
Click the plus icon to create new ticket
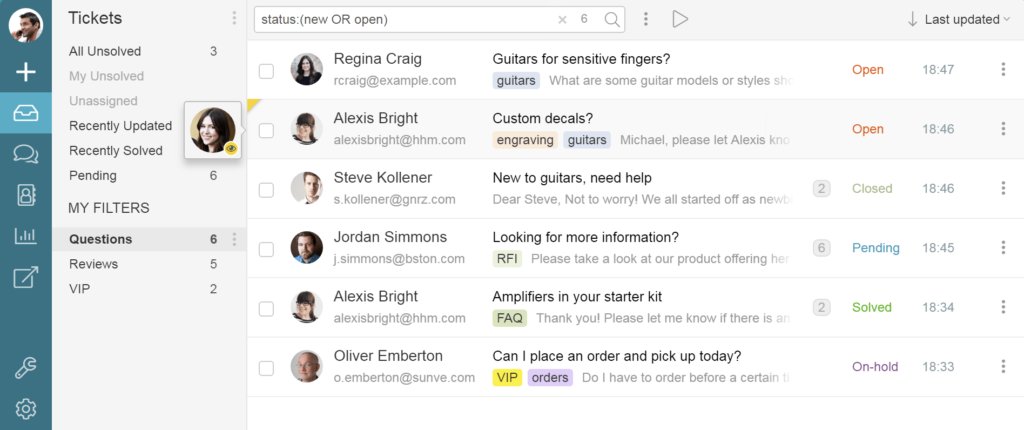(25, 71)
